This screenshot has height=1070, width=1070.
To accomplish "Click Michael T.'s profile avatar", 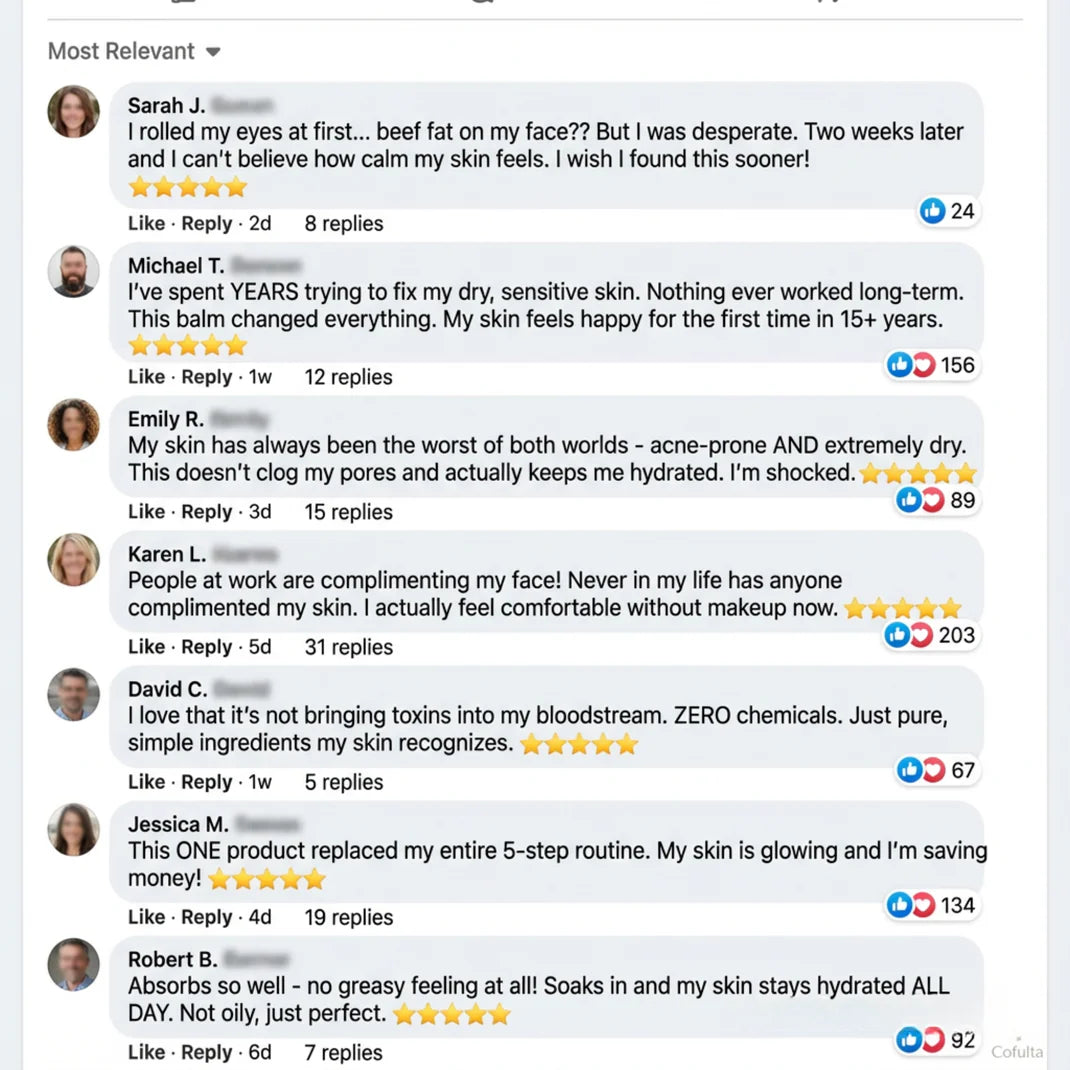I will (x=74, y=271).
